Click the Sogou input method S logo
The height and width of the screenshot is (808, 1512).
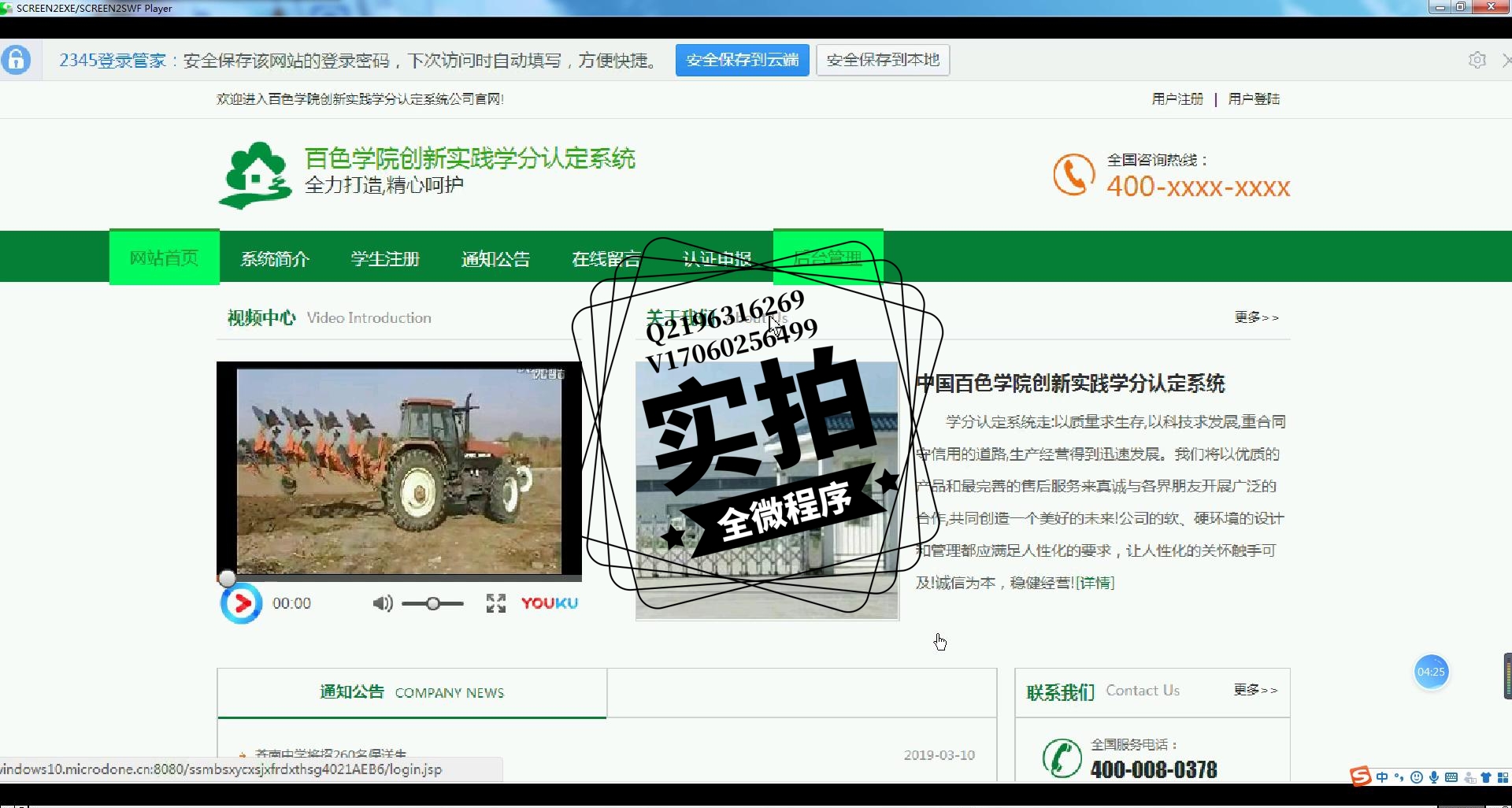[x=1361, y=776]
